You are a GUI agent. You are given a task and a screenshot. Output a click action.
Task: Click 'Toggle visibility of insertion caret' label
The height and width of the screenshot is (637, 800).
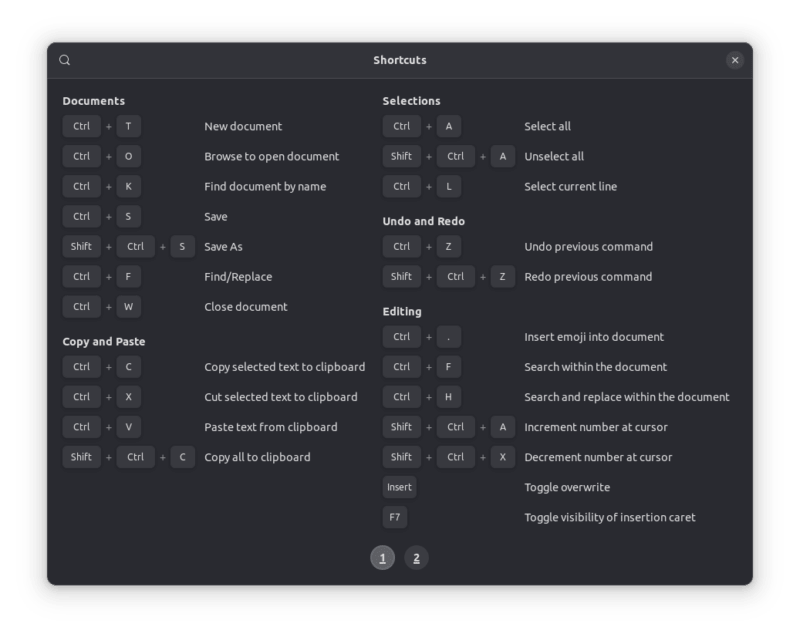tap(609, 517)
